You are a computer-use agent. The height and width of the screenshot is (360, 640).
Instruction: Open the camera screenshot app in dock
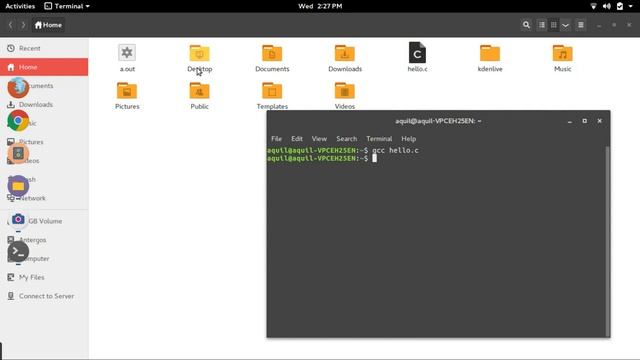coord(18,219)
